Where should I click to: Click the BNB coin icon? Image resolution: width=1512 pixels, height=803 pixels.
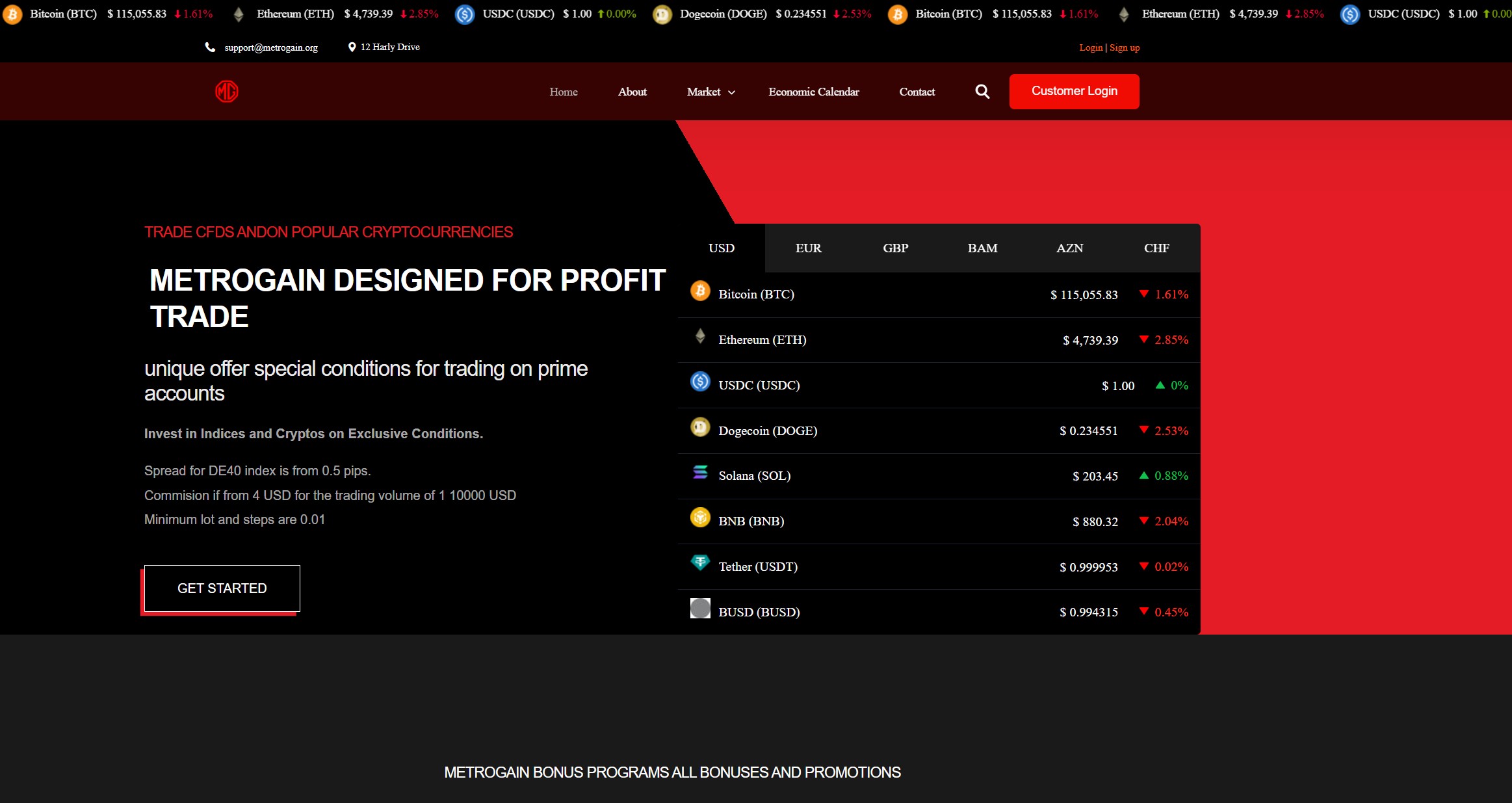coord(700,518)
